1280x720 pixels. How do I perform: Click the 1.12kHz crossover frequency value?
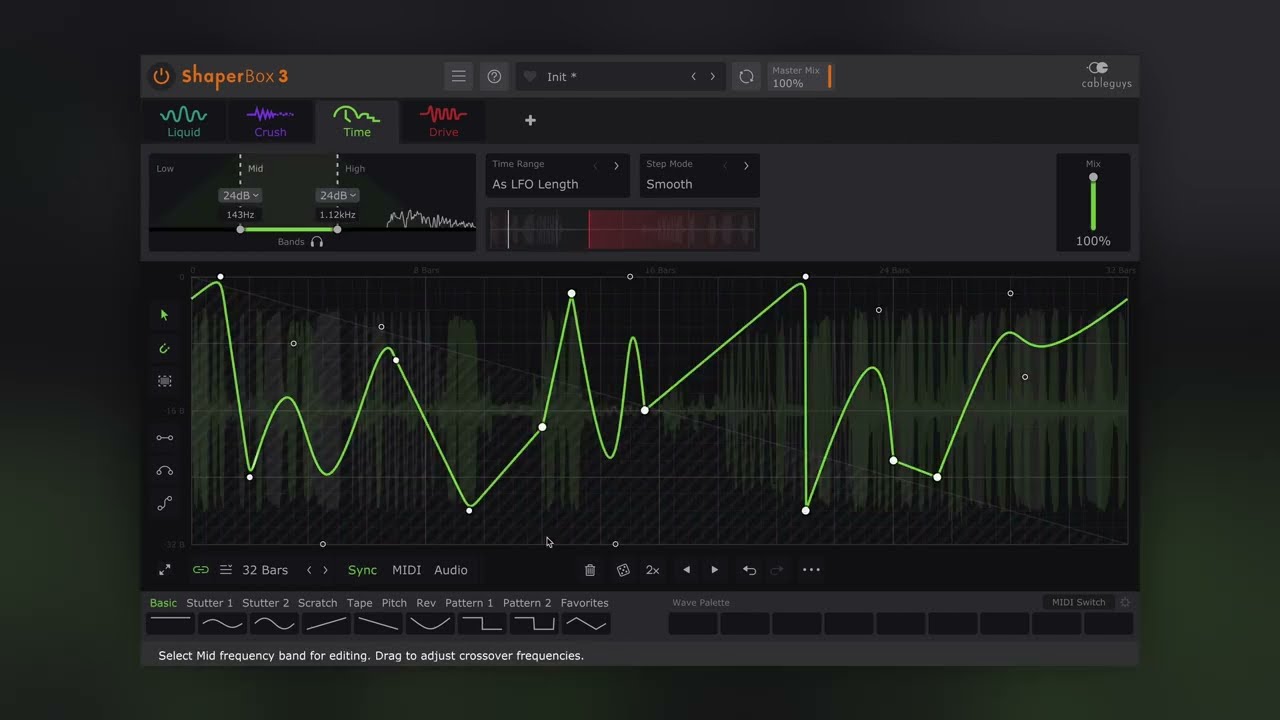[337, 215]
